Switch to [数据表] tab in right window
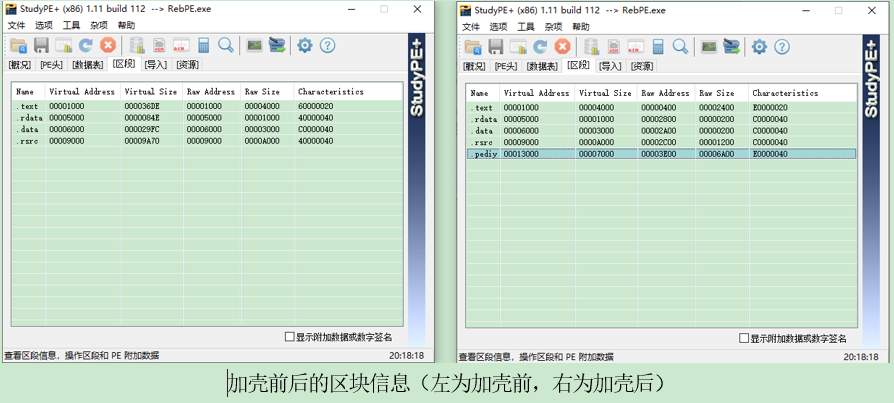 click(542, 66)
